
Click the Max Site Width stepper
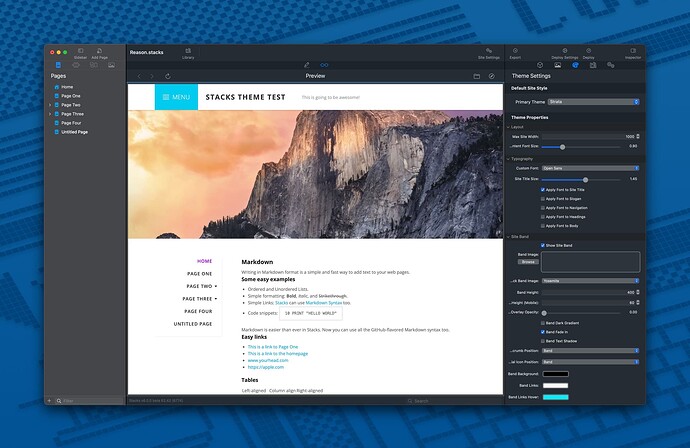638,136
